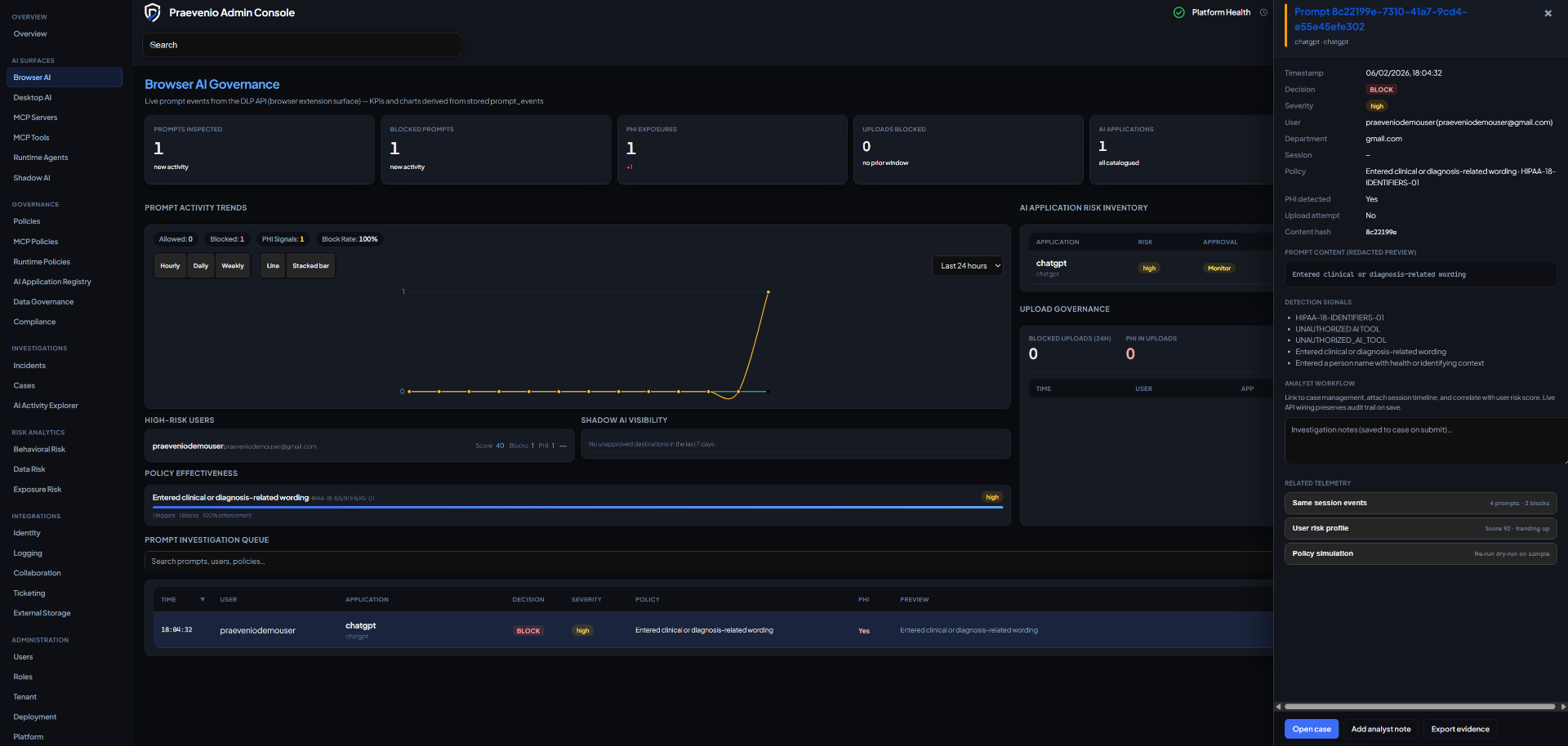Open Behavioral Risk analytics
Viewport: 1568px width, 746px height.
point(39,450)
